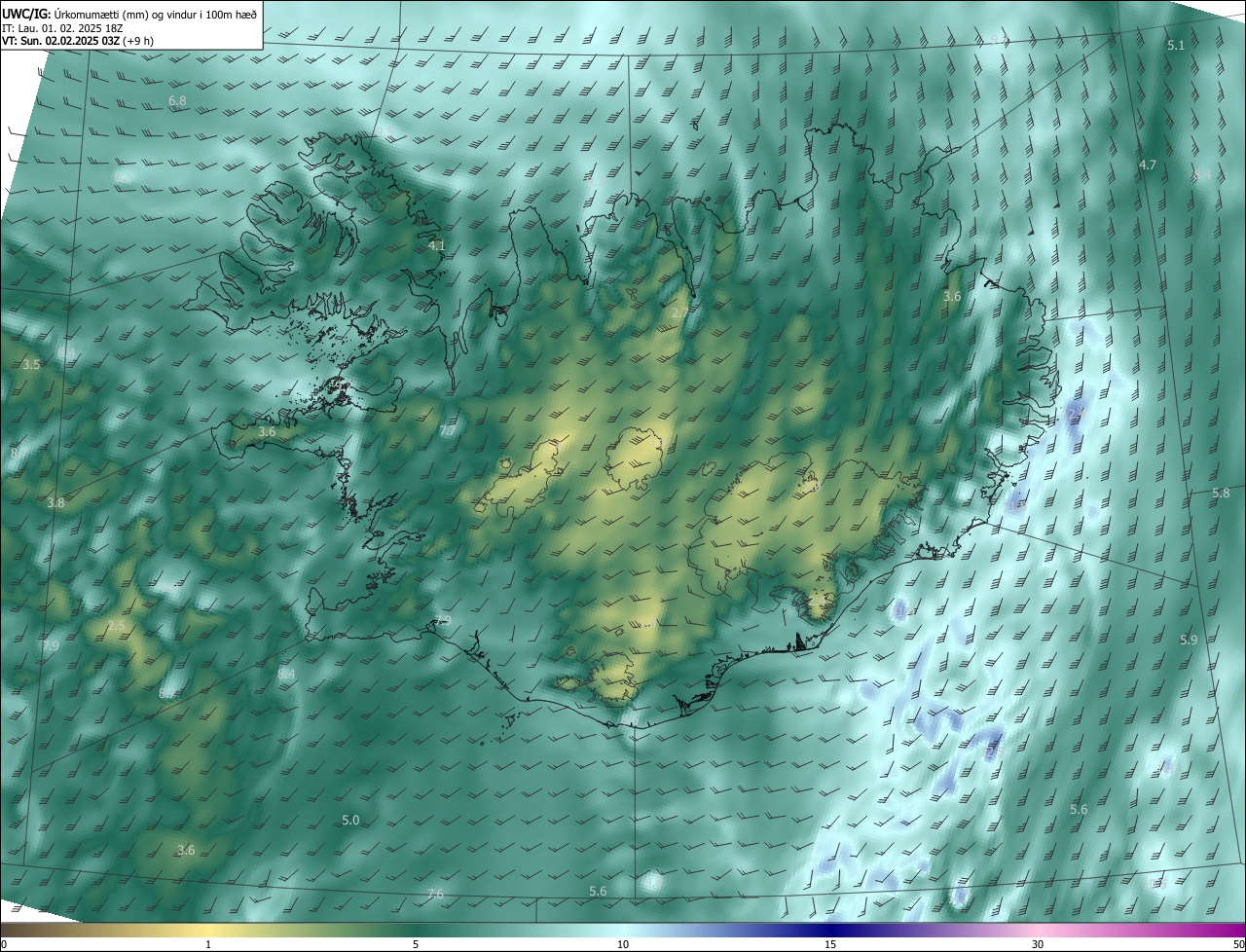Pick the pale yellow band of the color scale
This screenshot has width=1246, height=952.
click(208, 930)
